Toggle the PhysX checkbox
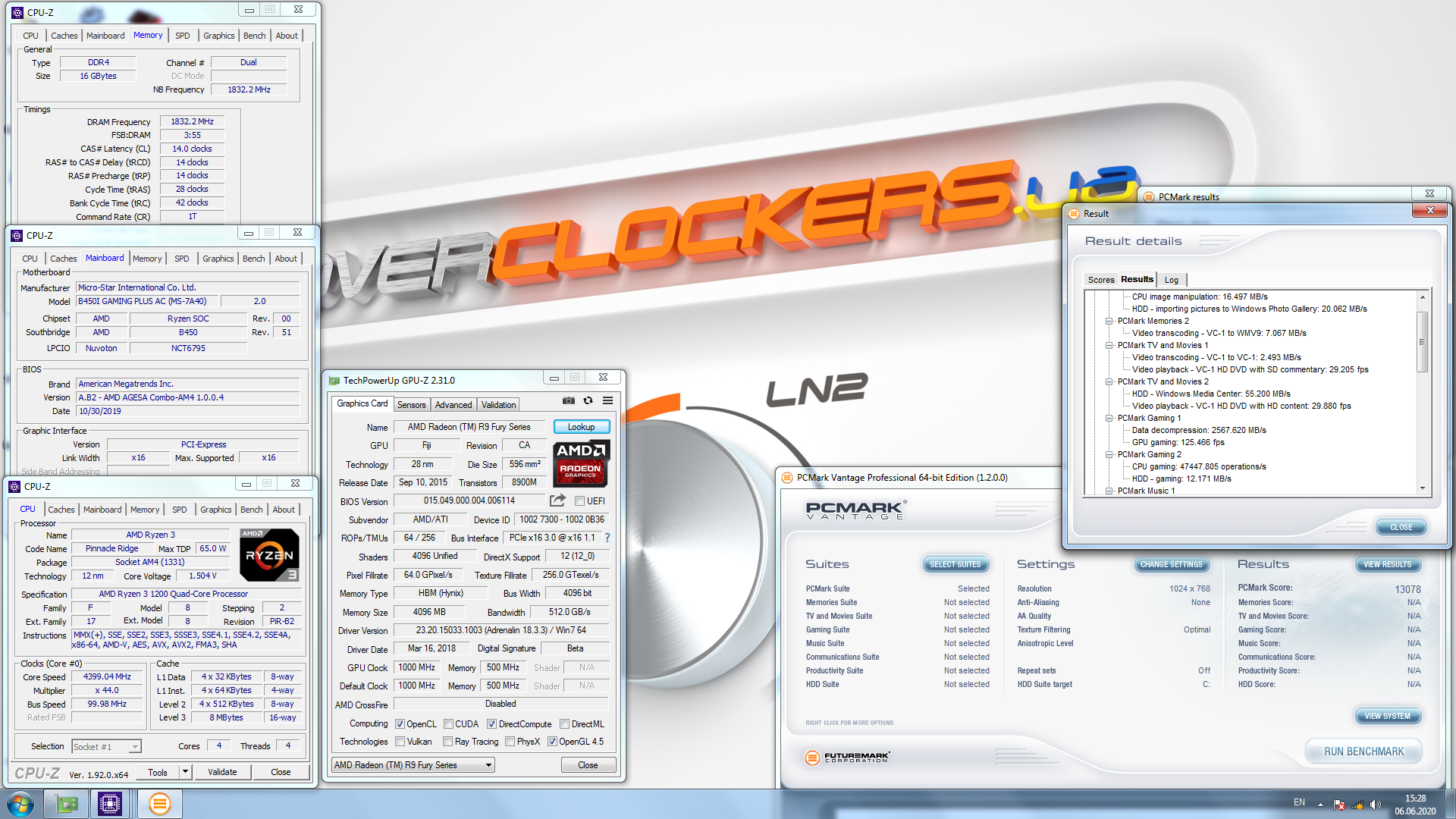Screen dimensions: 1456x819 [510, 742]
